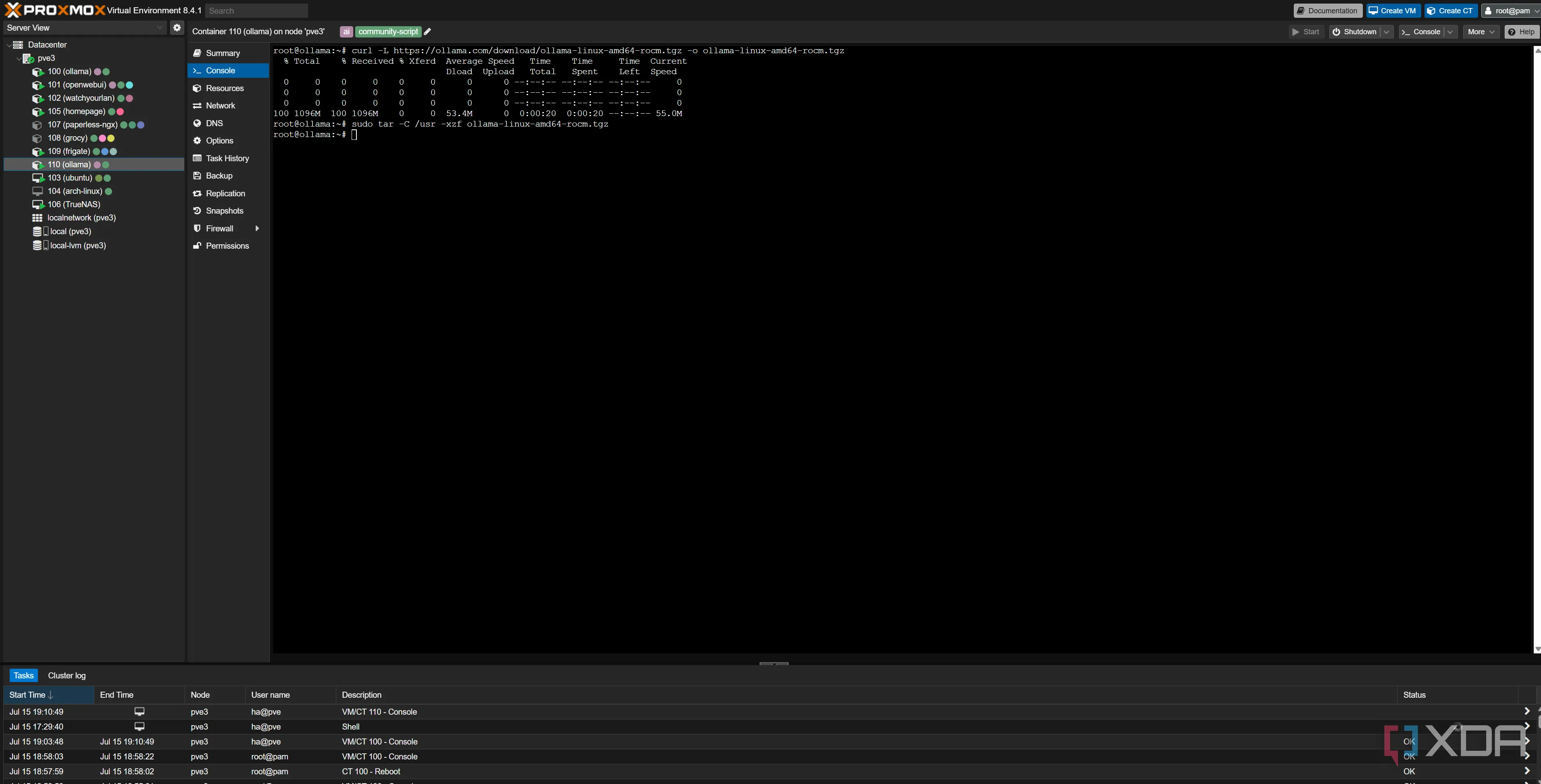
Task: Click the CT 100 - Reboot task row
Action: (x=768, y=772)
